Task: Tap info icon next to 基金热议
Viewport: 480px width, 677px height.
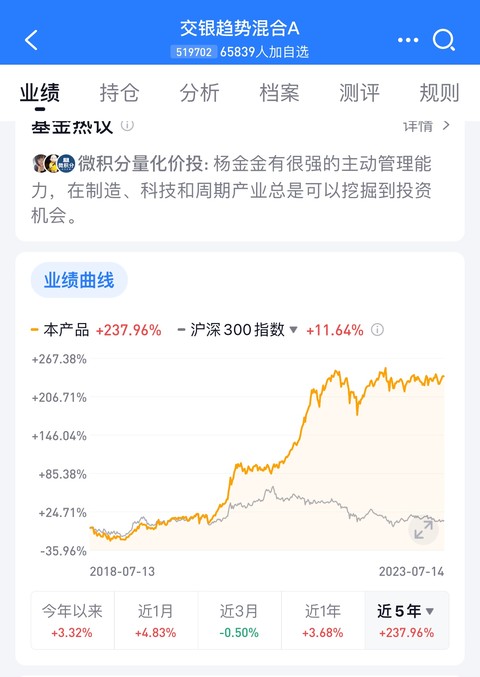Action: coord(127,125)
